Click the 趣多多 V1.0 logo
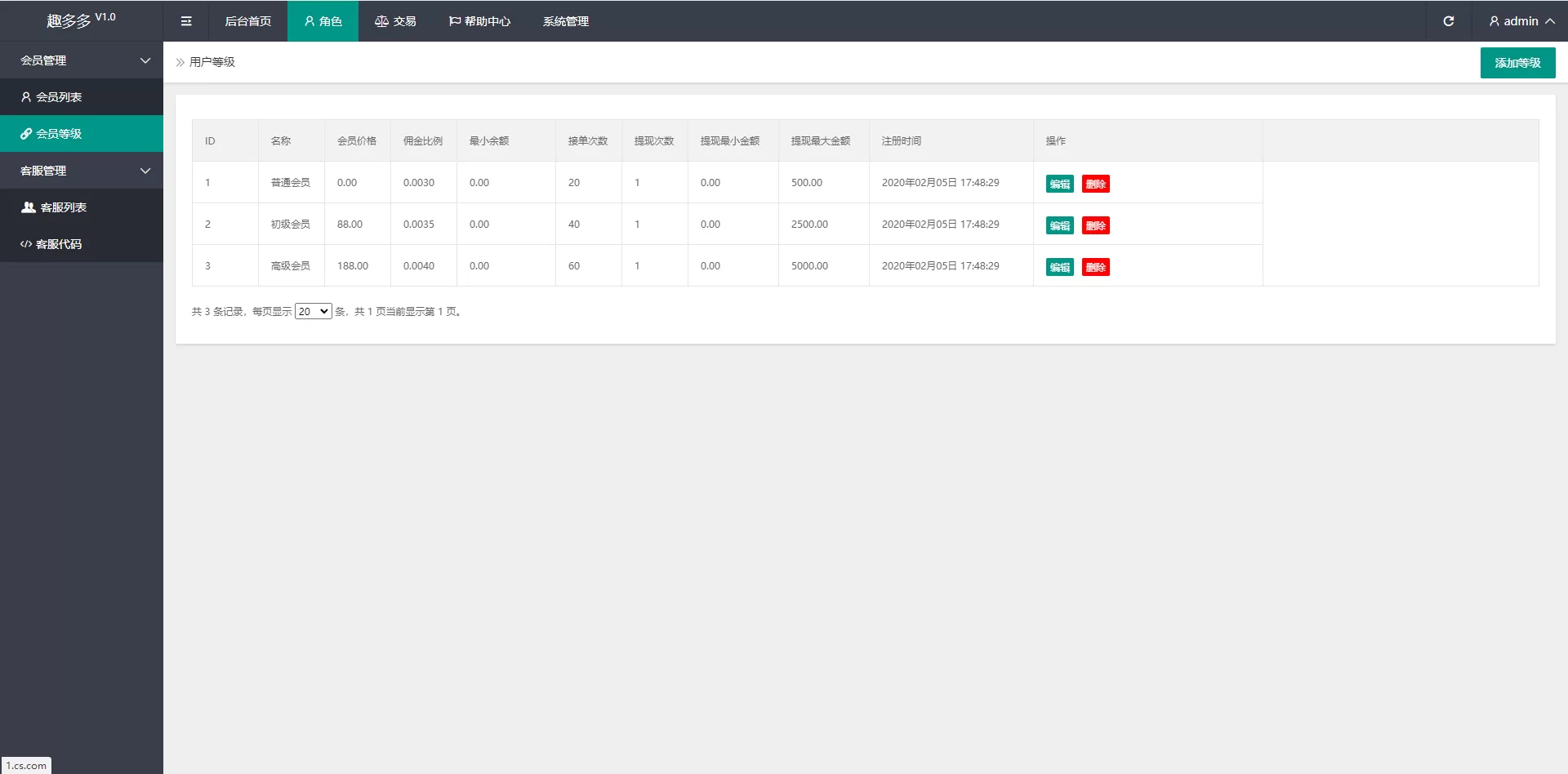1568x774 pixels. (81, 20)
